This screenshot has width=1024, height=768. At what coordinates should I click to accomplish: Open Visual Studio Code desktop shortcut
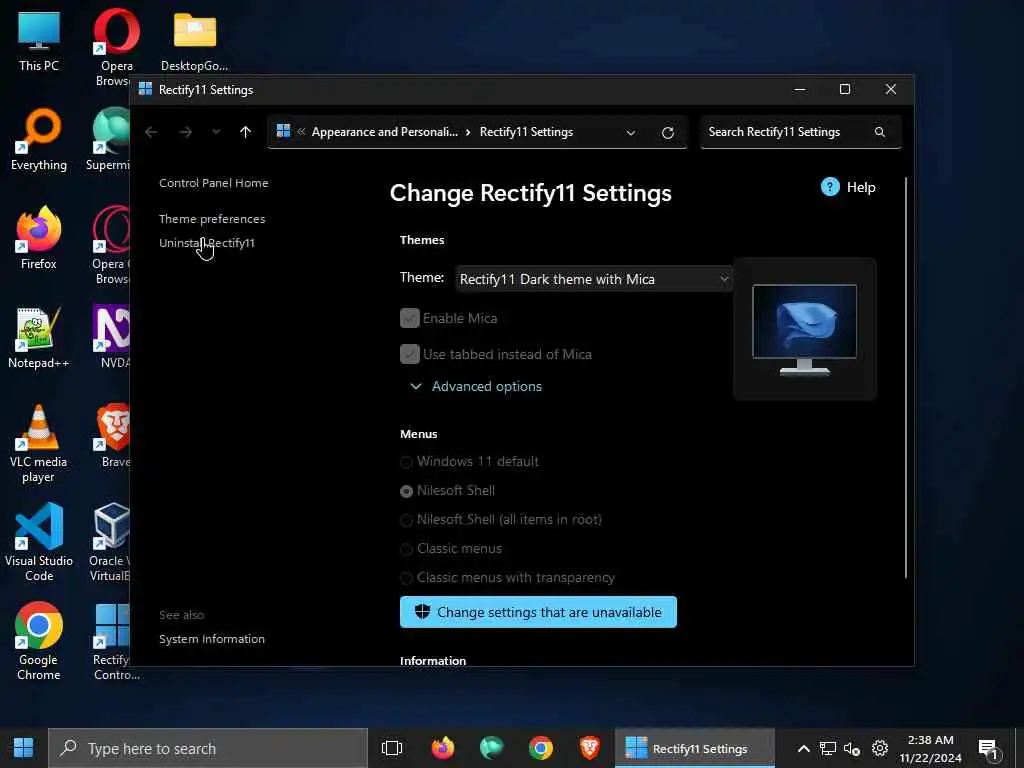click(39, 543)
